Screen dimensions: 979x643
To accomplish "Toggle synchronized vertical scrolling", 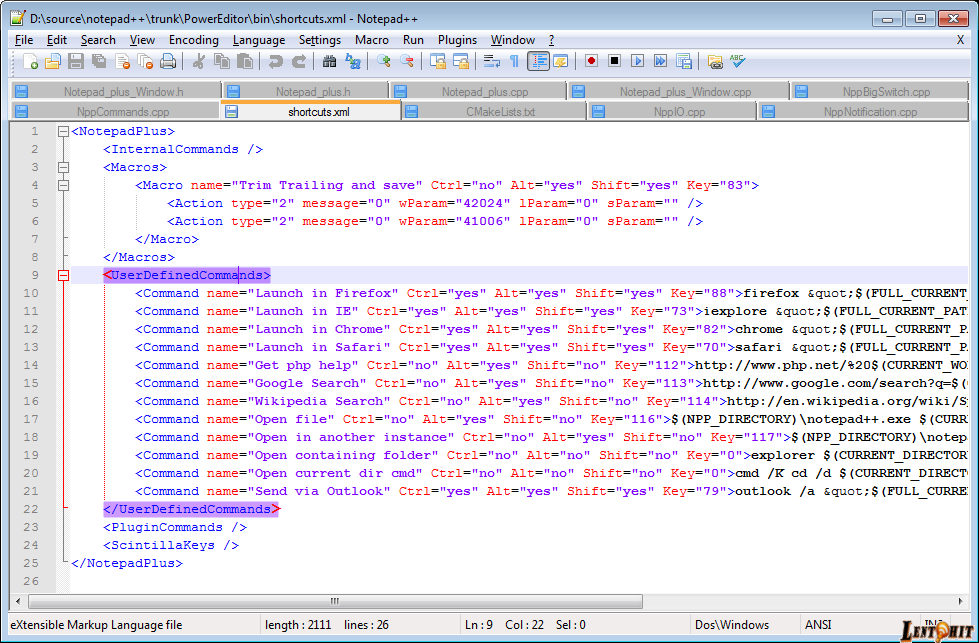I will pos(438,61).
